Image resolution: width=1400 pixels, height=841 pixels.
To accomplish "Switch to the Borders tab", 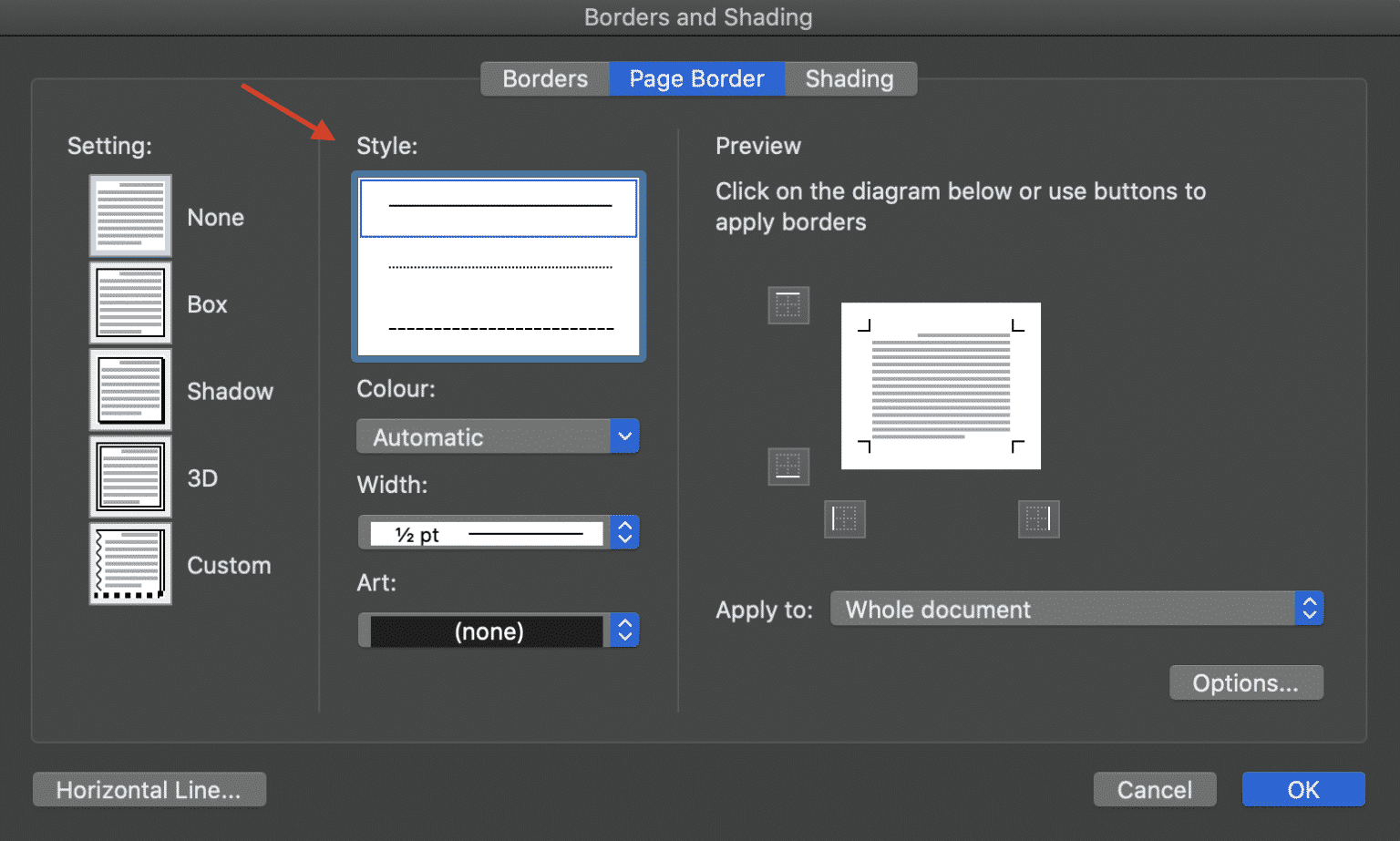I will point(544,78).
